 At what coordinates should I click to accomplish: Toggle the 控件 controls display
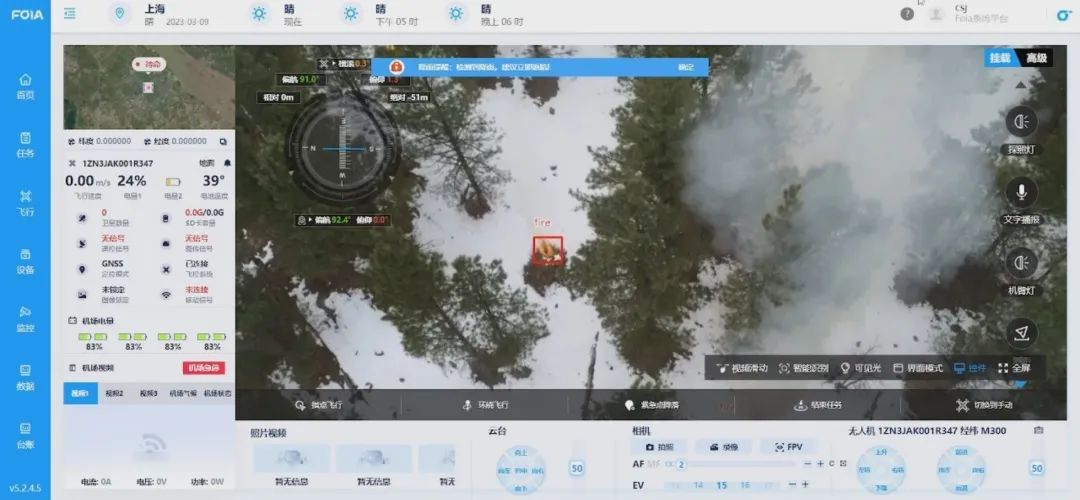pyautogui.click(x=969, y=368)
